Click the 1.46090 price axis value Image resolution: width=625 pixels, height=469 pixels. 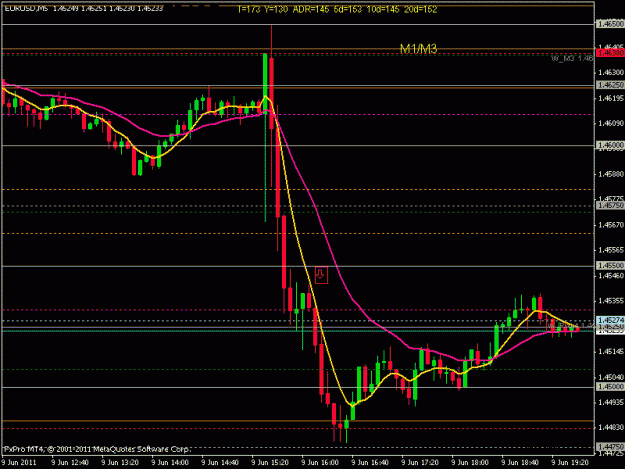[611, 124]
